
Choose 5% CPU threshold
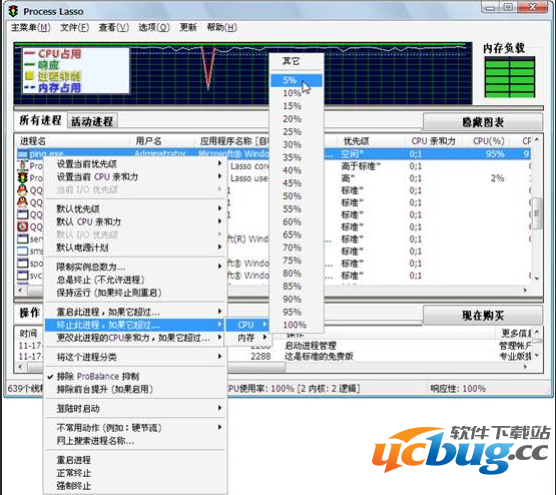click(x=296, y=80)
